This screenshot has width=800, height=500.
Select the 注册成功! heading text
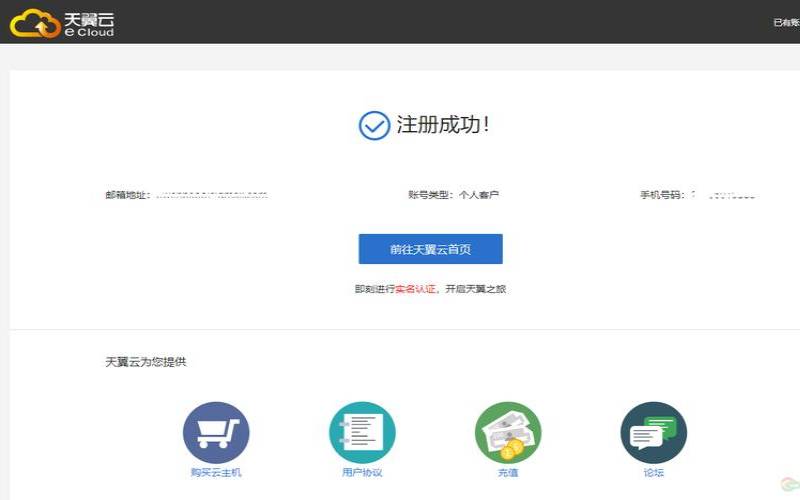point(443,124)
